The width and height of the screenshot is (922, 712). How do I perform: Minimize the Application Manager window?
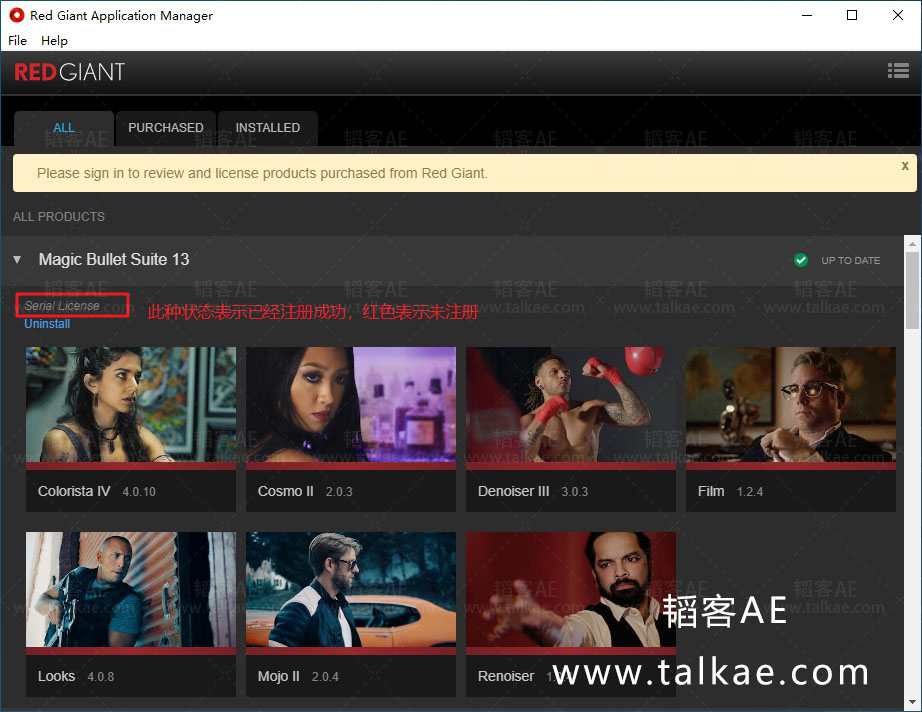point(807,15)
